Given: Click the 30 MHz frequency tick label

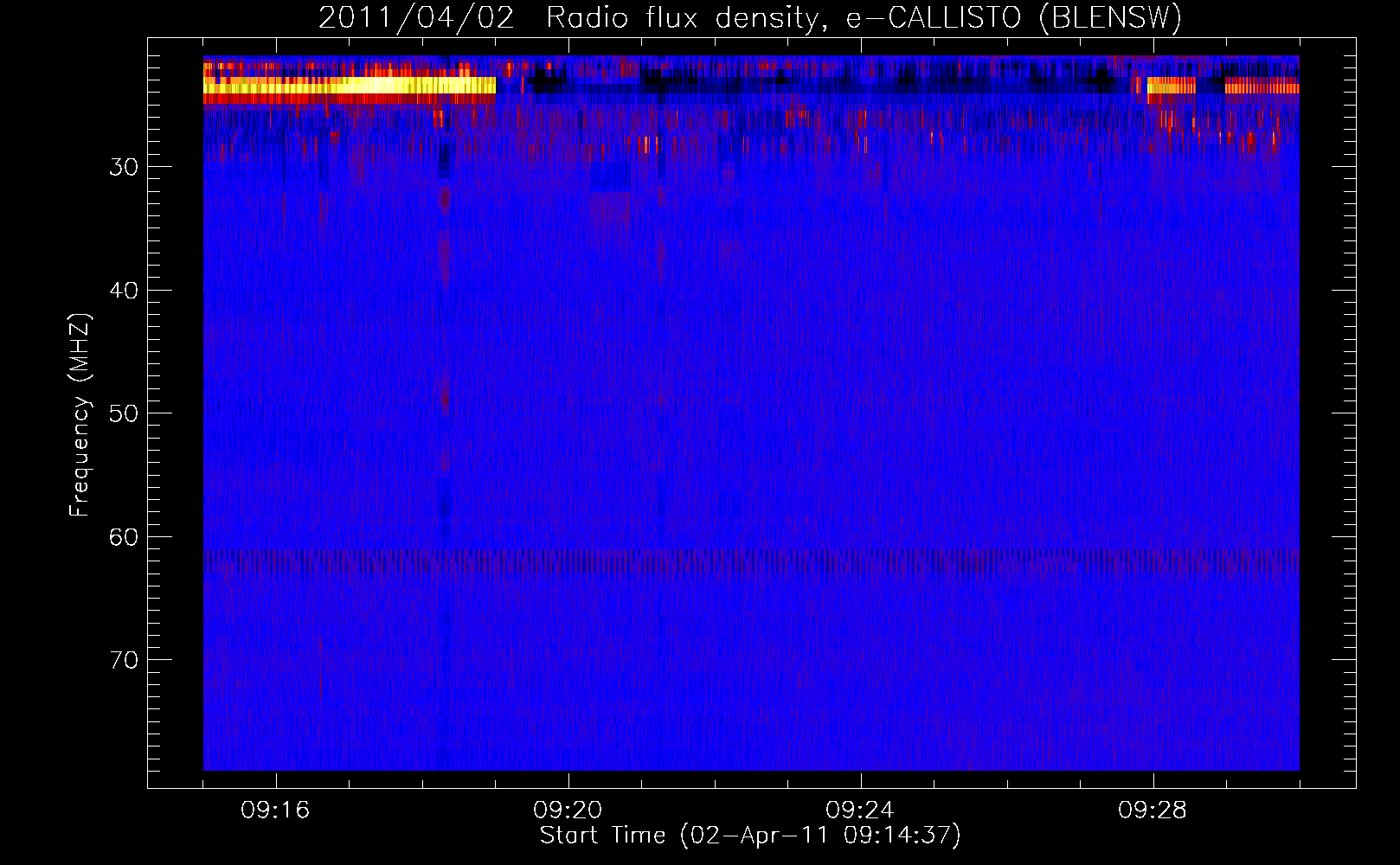Looking at the screenshot, I should click(124, 167).
